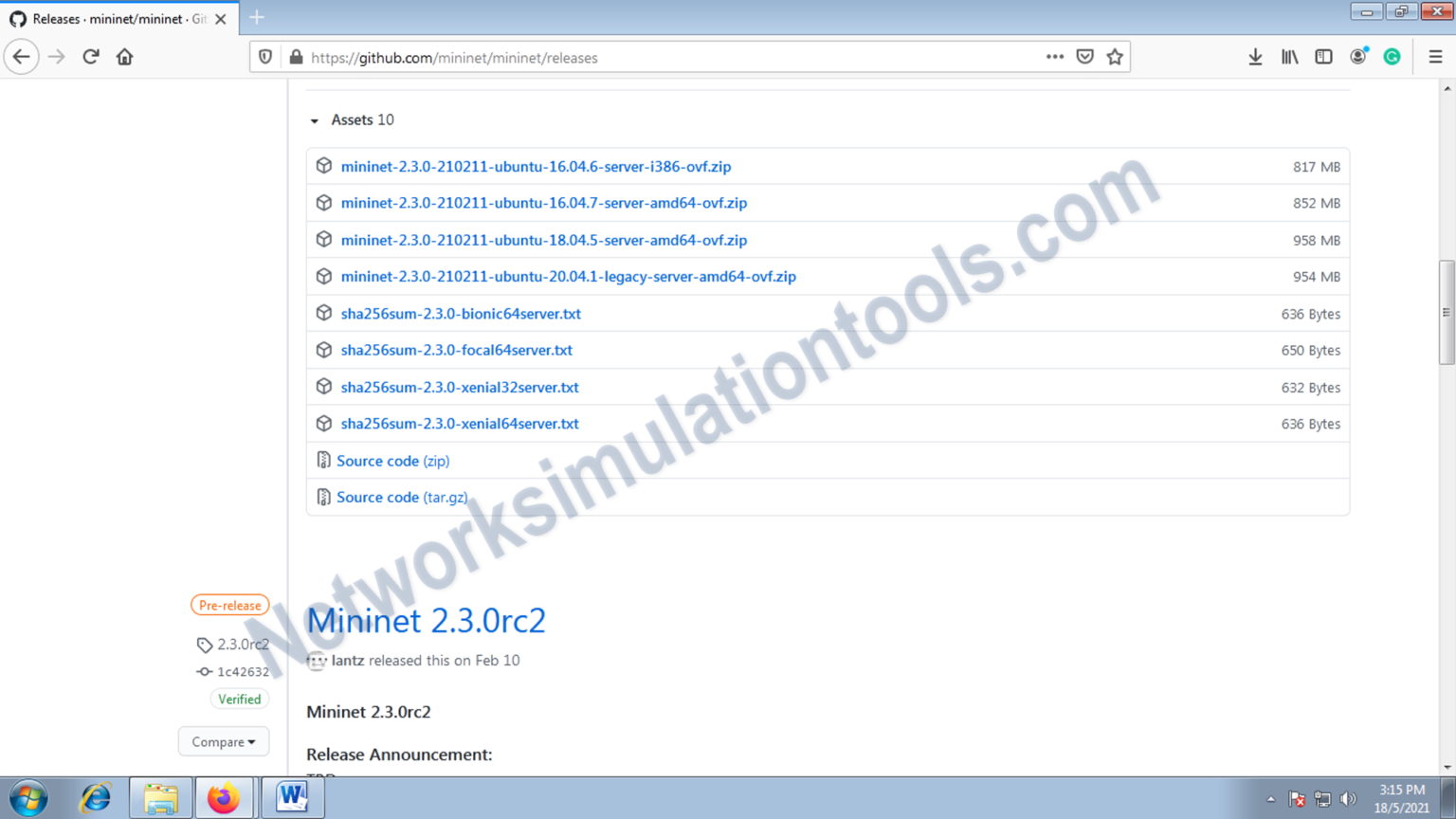Open the downloads panel
1456x819 pixels.
point(1255,57)
